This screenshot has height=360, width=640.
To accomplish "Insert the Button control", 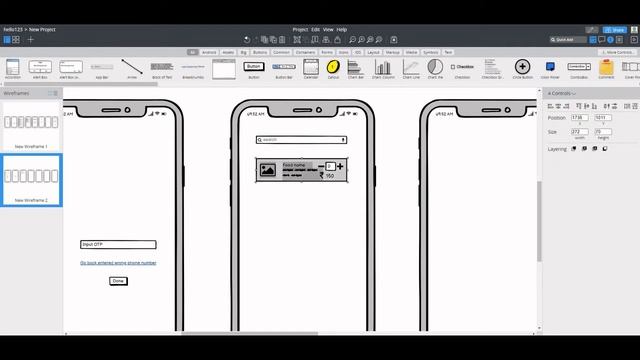I will click(253, 69).
